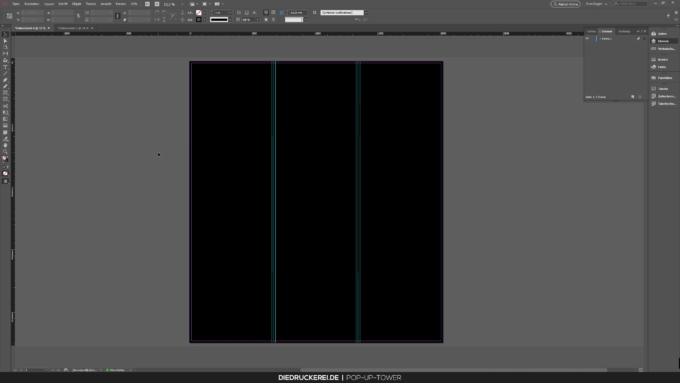Select the Zoom magnifier tool
The image size is (680, 383).
(x=5, y=152)
